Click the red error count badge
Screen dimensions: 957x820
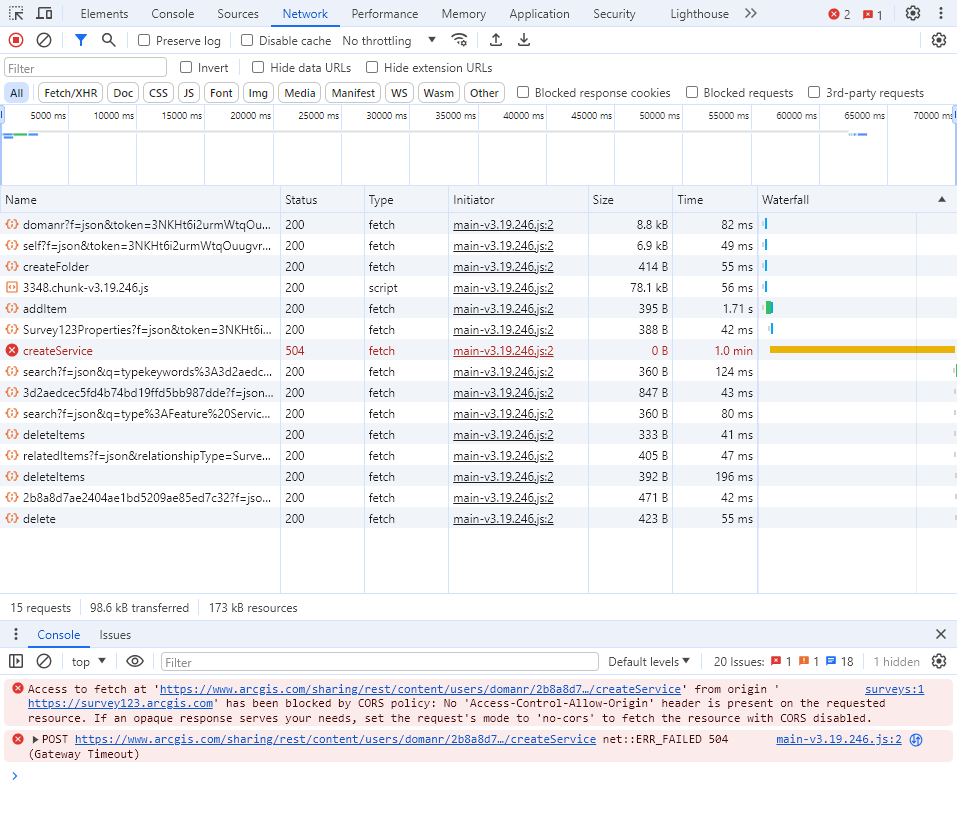(839, 15)
